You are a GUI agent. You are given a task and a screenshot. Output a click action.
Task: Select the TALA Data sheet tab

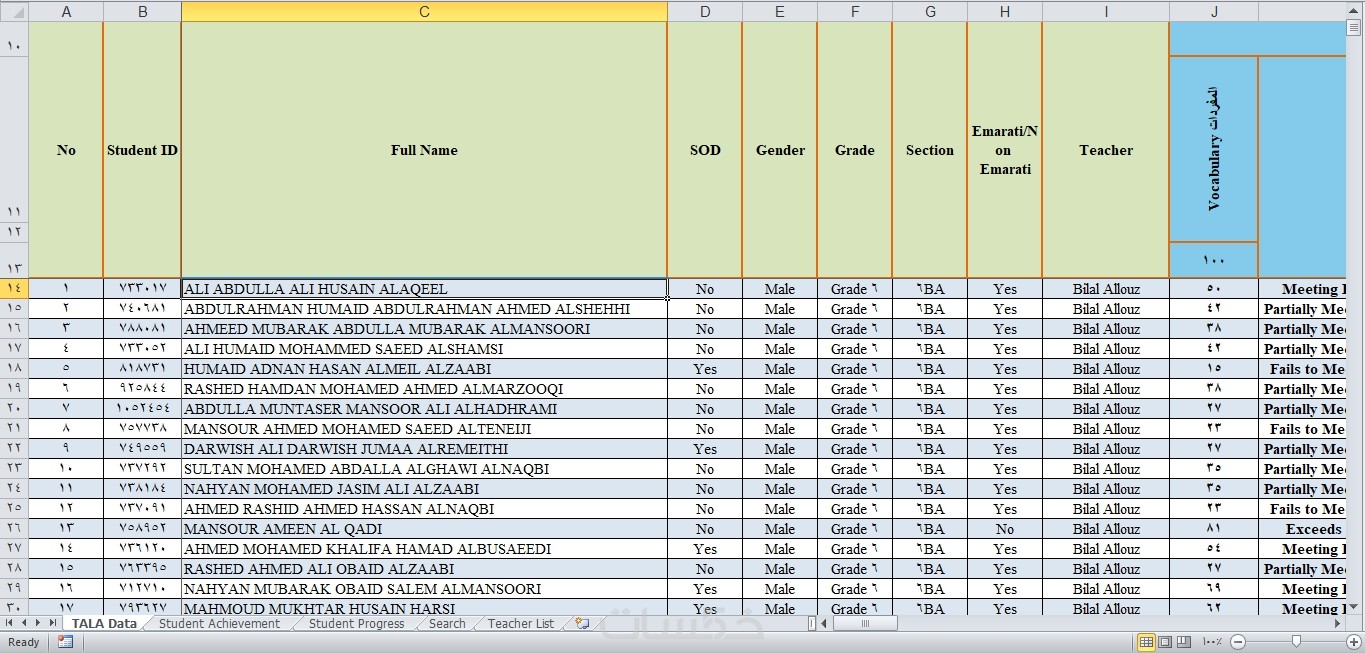click(x=104, y=623)
